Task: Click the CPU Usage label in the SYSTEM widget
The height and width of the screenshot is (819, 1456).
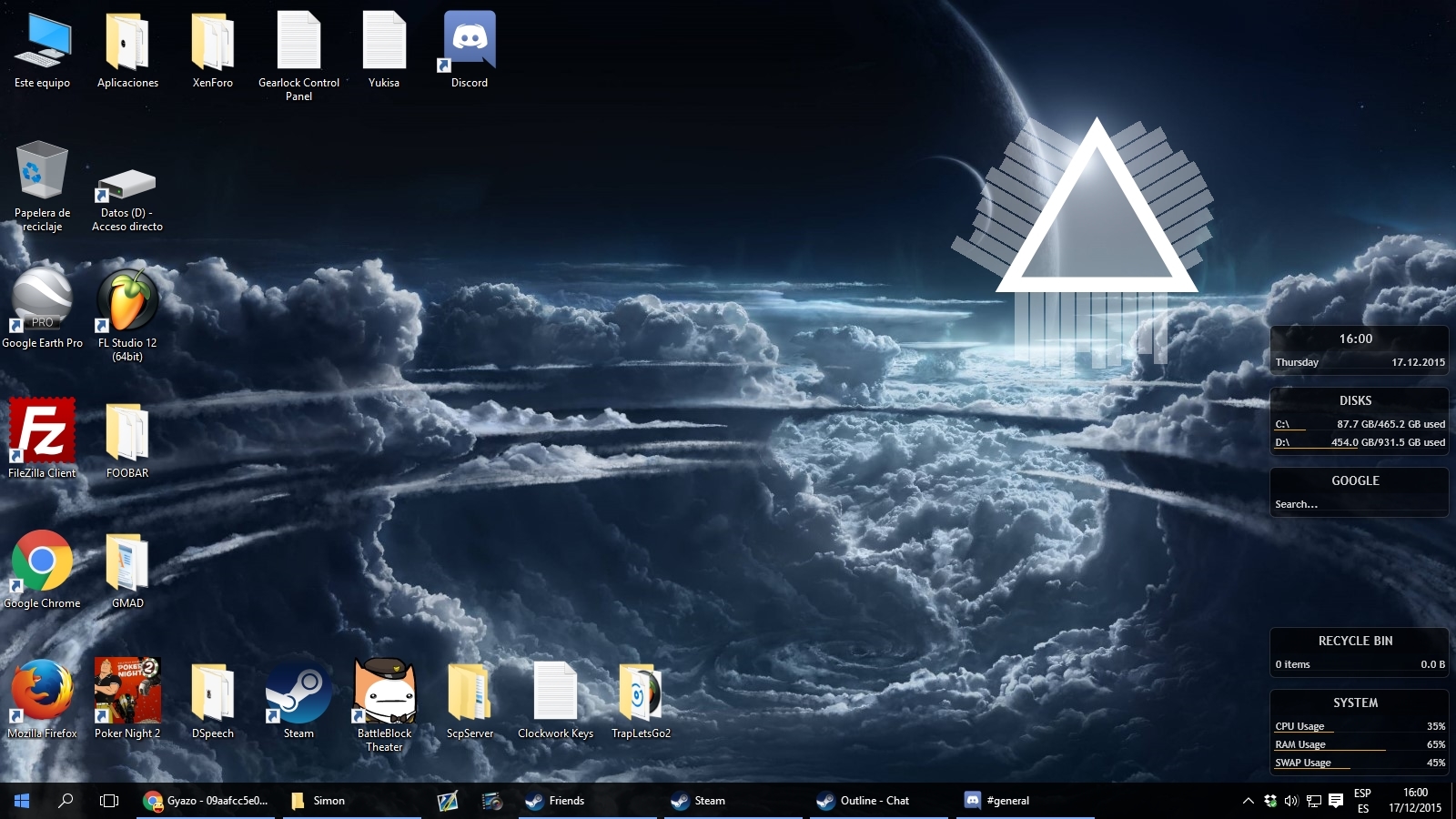Action: [1299, 726]
